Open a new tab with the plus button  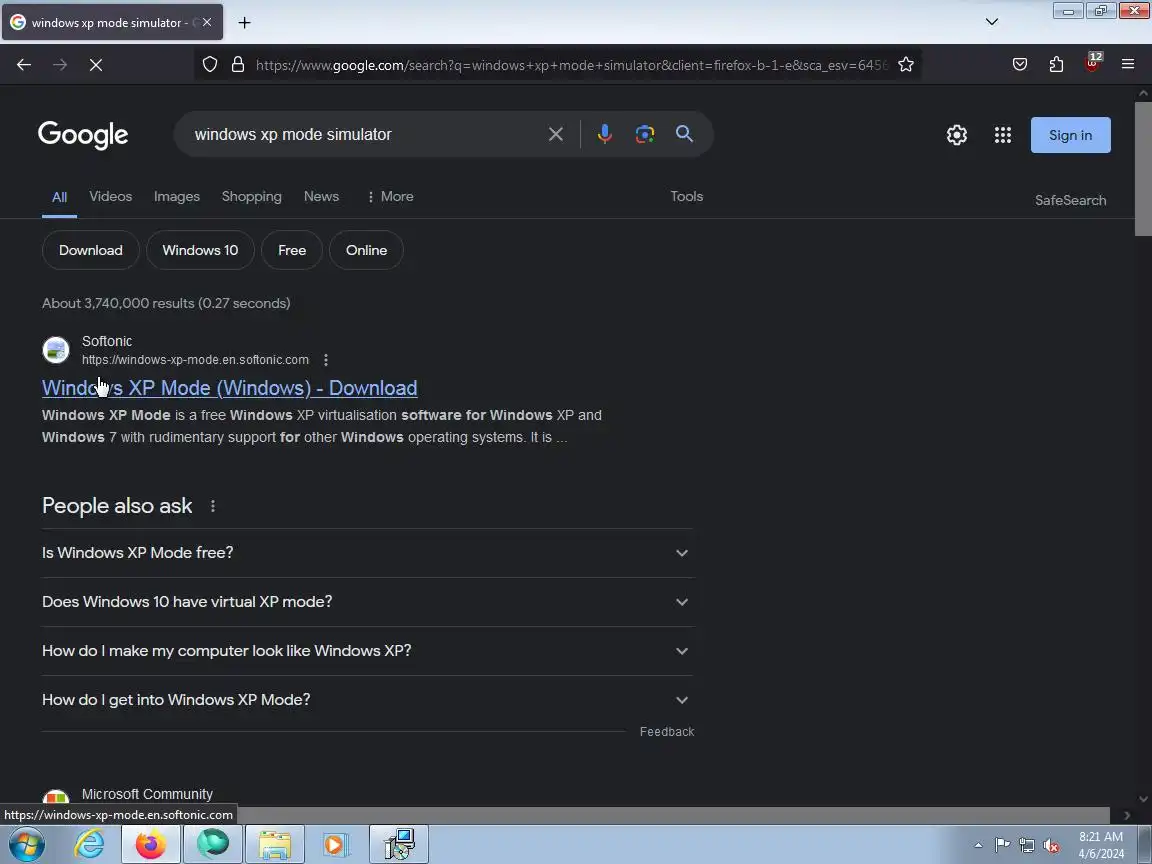[245, 23]
